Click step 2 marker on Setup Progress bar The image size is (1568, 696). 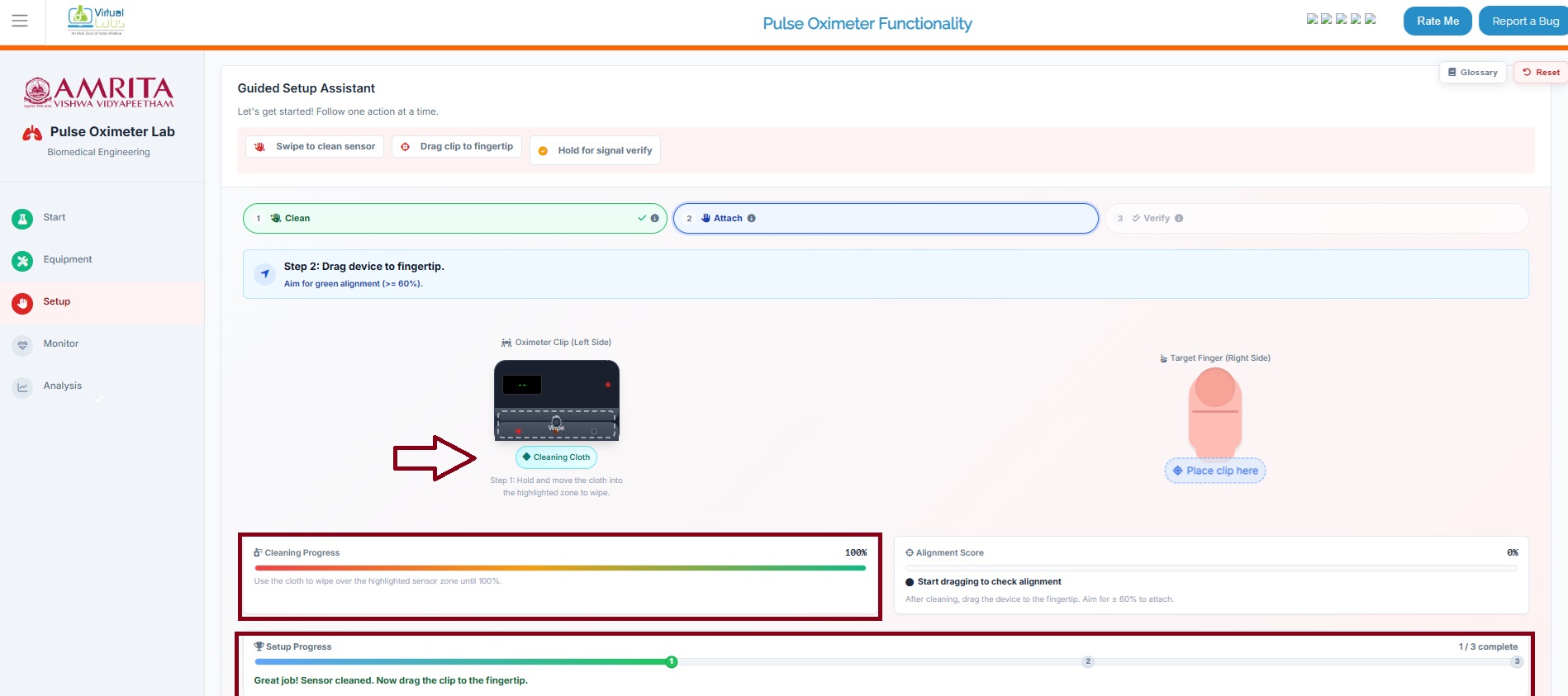pyautogui.click(x=1088, y=661)
